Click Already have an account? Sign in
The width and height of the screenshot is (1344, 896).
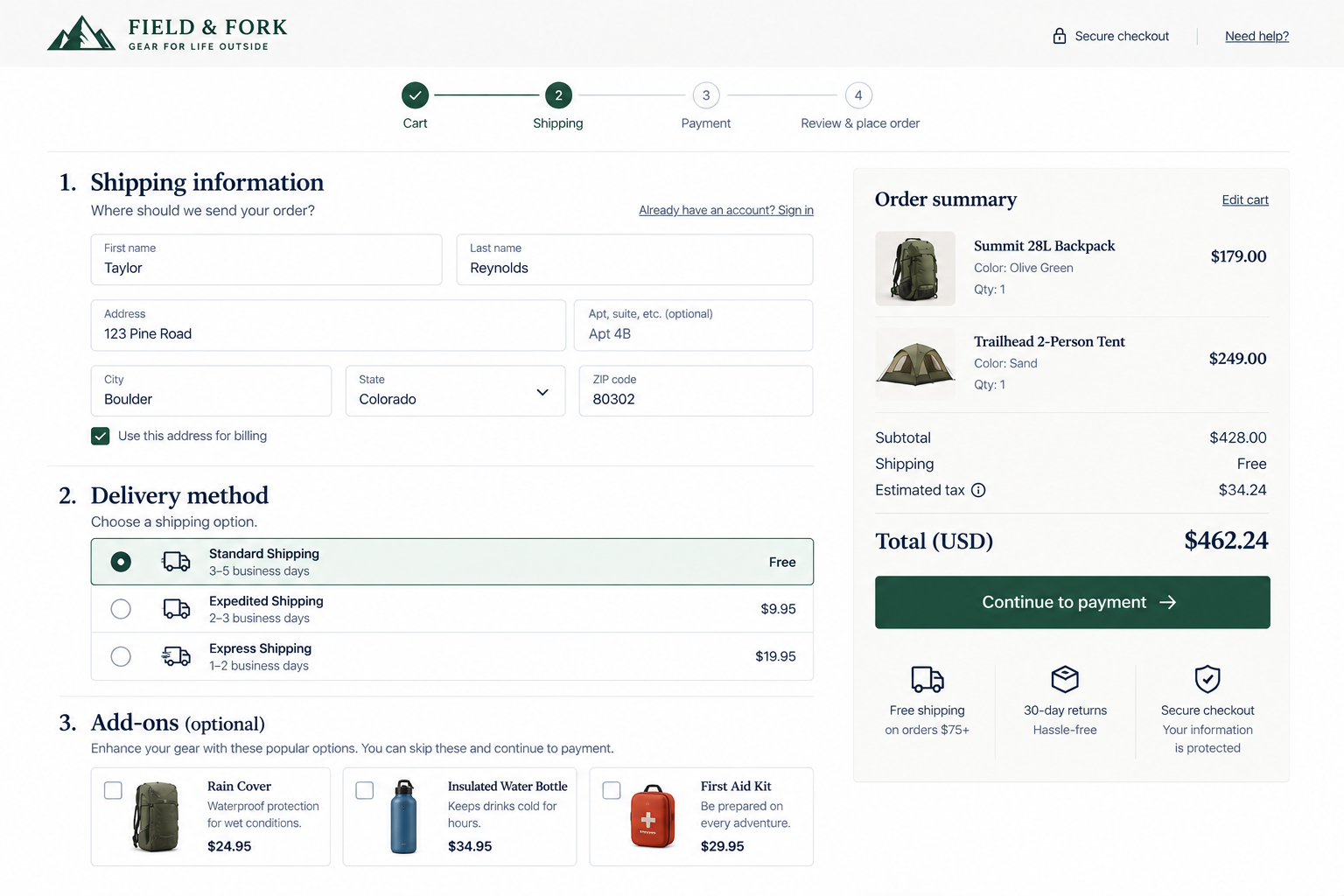726,210
